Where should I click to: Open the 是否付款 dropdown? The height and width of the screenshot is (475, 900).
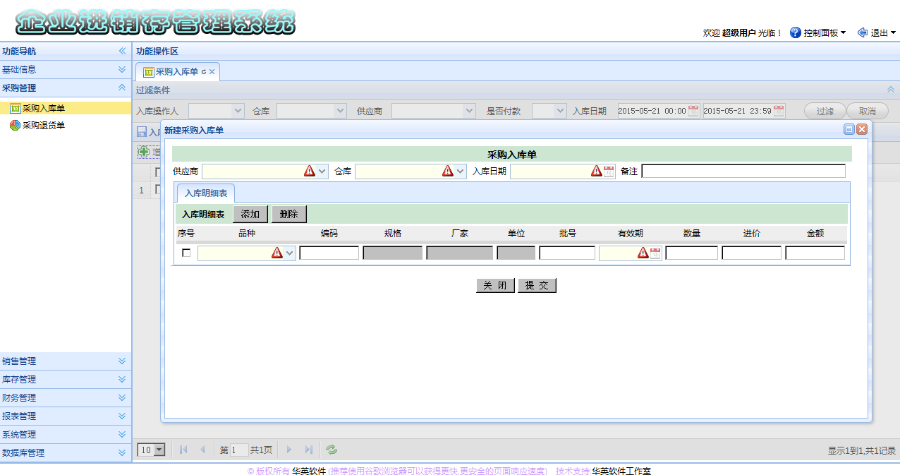560,111
